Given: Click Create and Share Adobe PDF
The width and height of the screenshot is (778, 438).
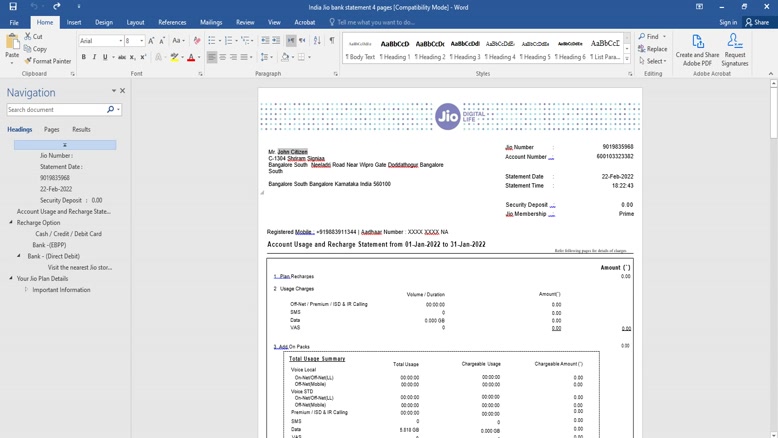Looking at the screenshot, I should click(x=697, y=50).
